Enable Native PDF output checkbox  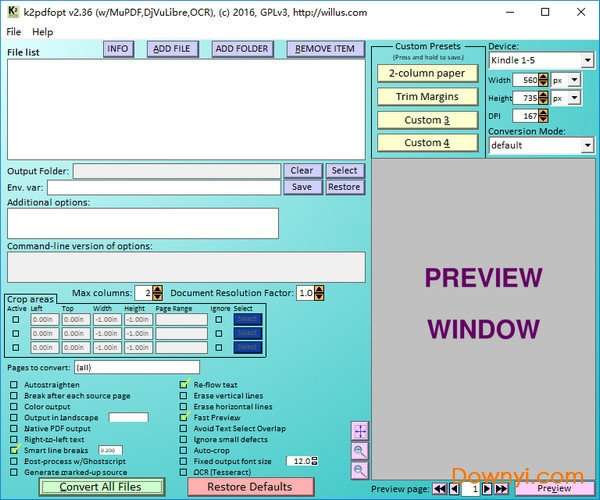(14, 428)
